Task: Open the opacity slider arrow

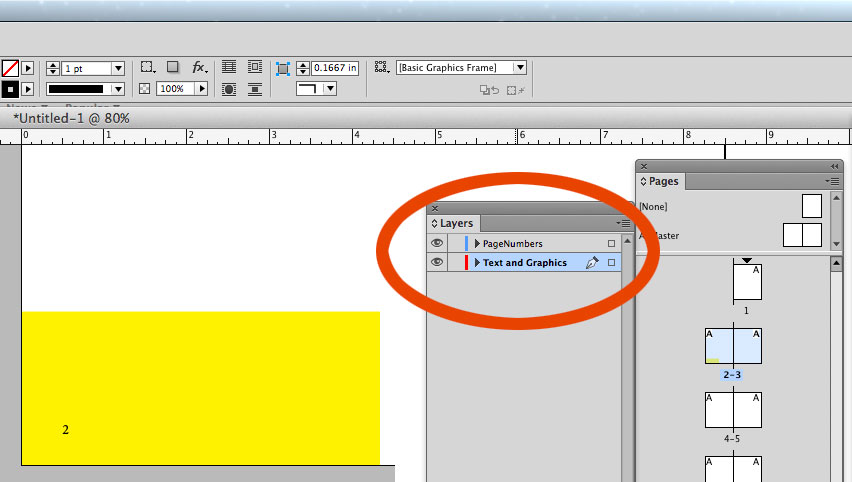Action: (x=202, y=89)
